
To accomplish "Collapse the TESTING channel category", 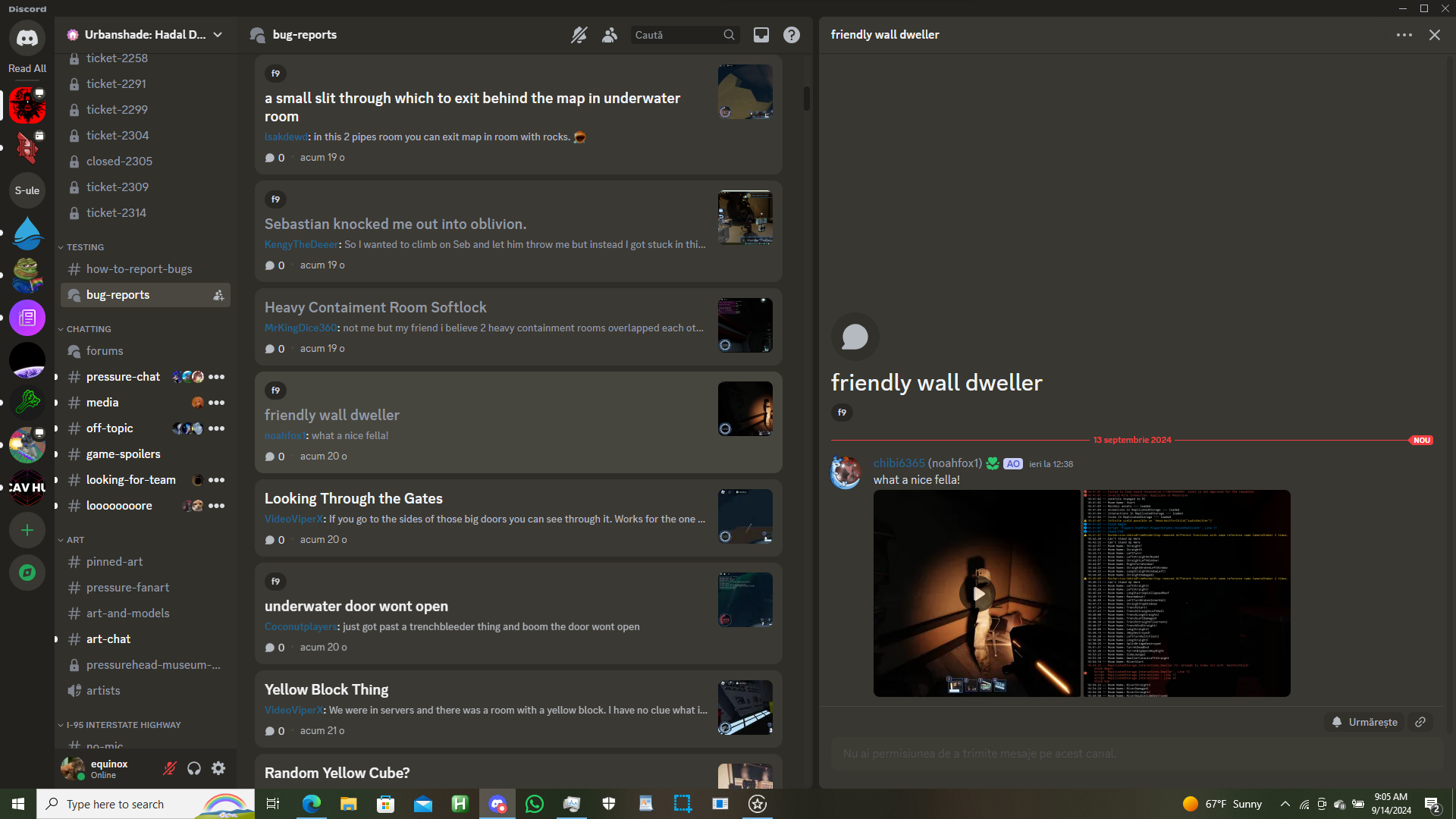I will [x=84, y=247].
